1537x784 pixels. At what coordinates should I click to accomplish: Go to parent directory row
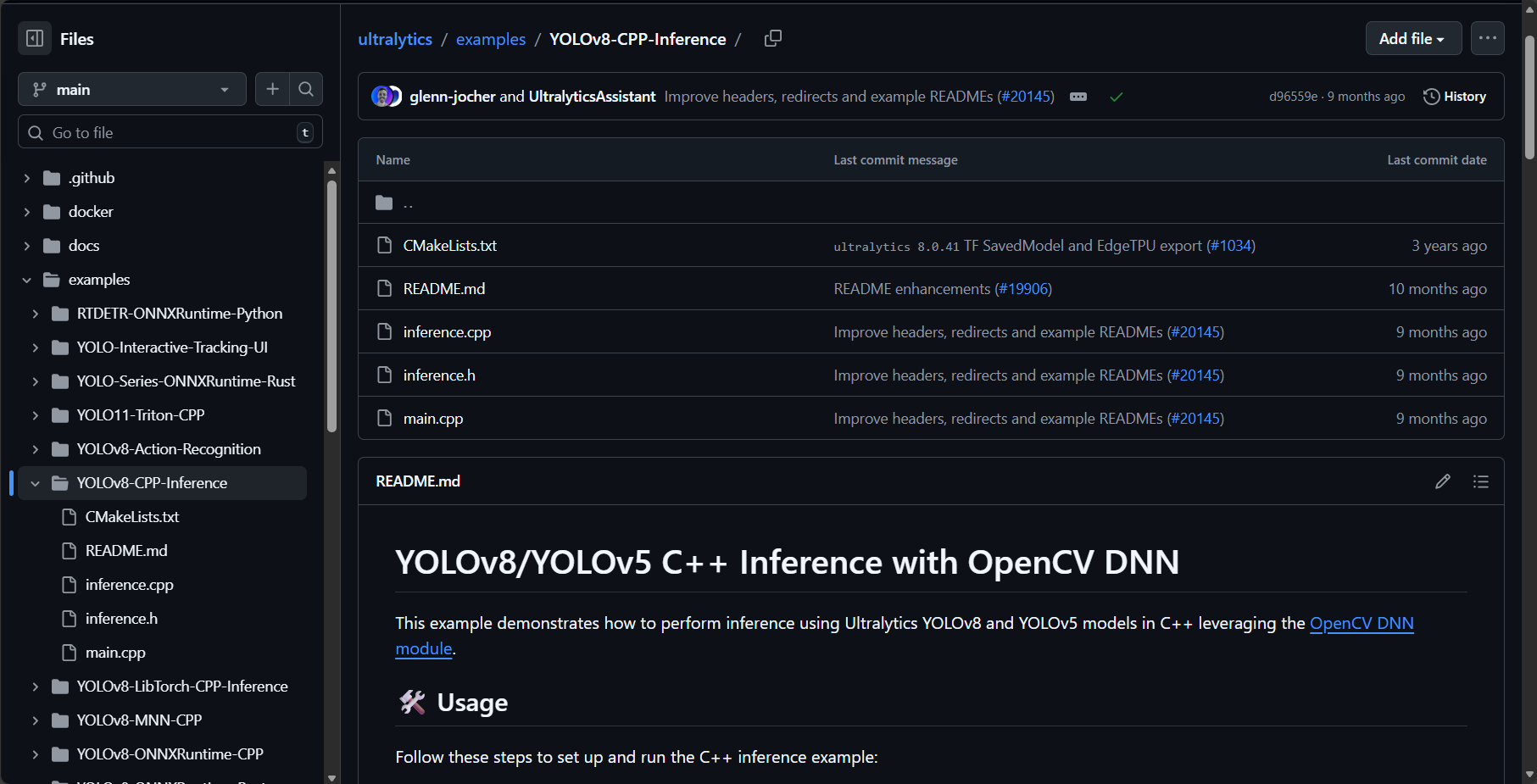coord(931,203)
